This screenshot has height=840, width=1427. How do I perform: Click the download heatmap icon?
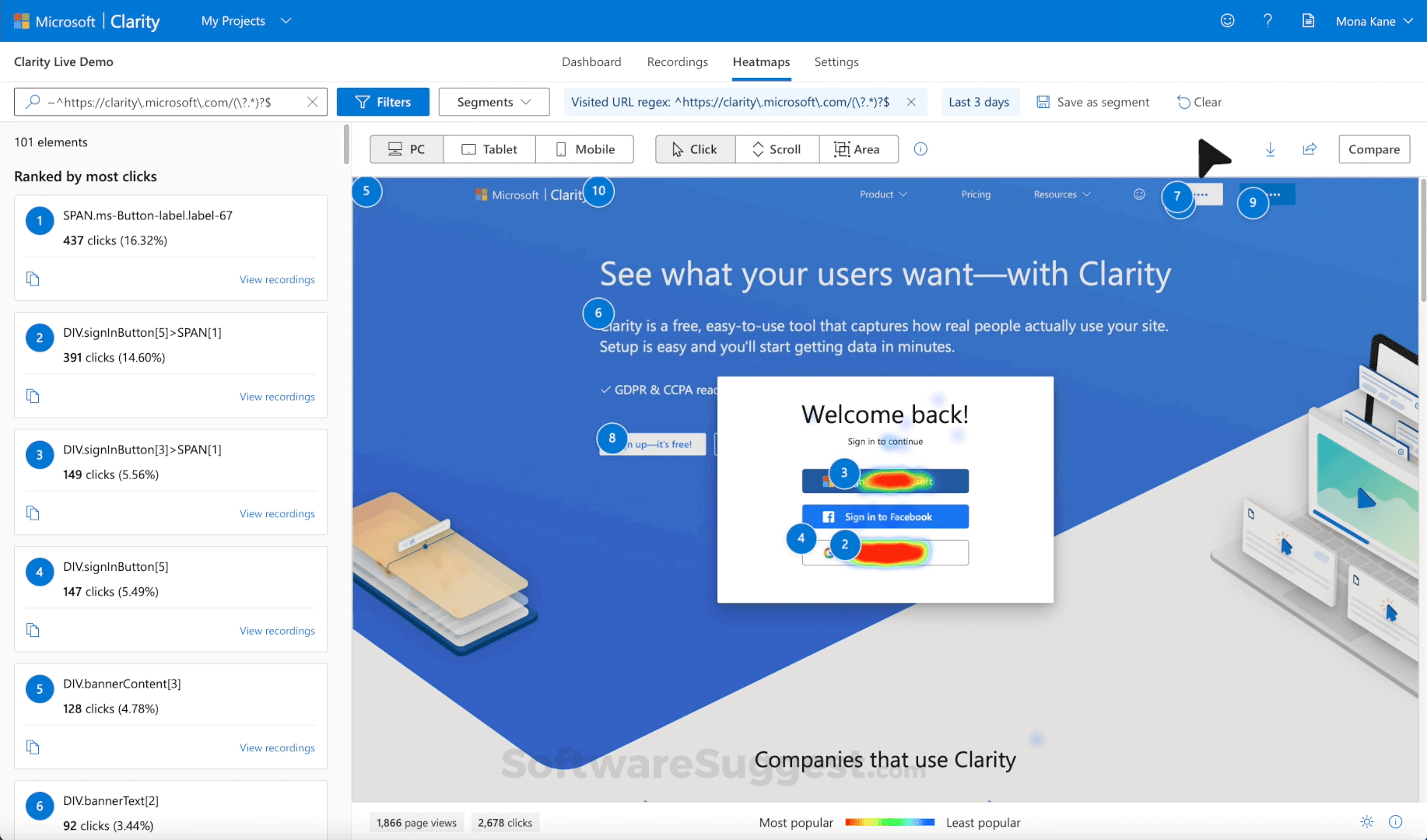tap(1271, 149)
